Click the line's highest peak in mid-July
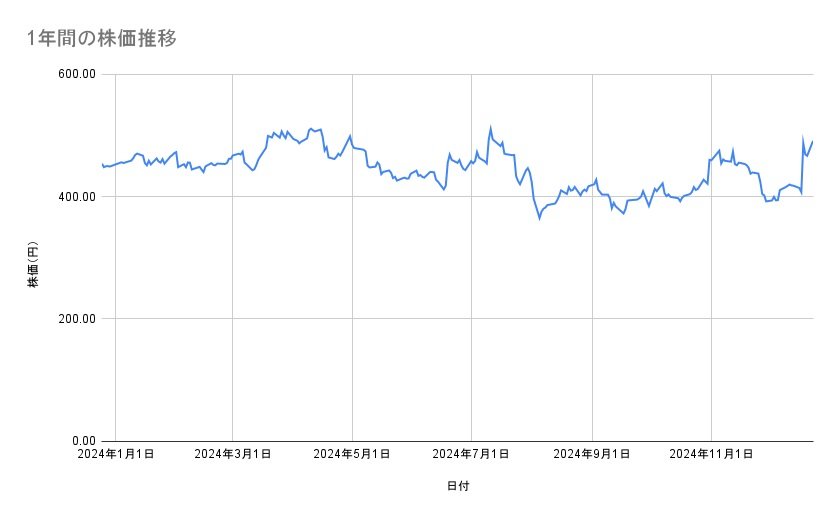The height and width of the screenshot is (519, 839). [x=490, y=128]
